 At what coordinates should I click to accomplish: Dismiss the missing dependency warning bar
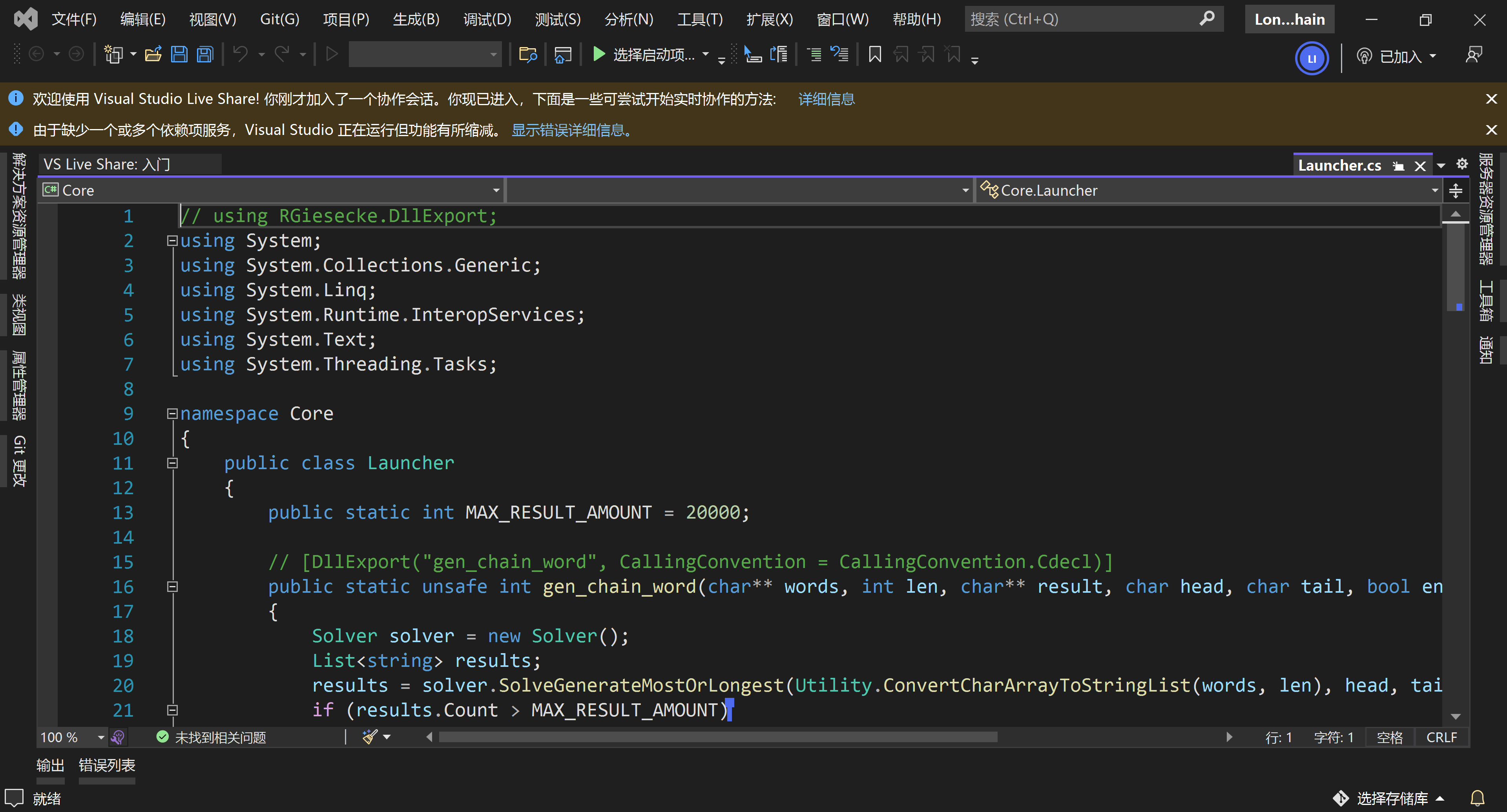[x=1491, y=129]
